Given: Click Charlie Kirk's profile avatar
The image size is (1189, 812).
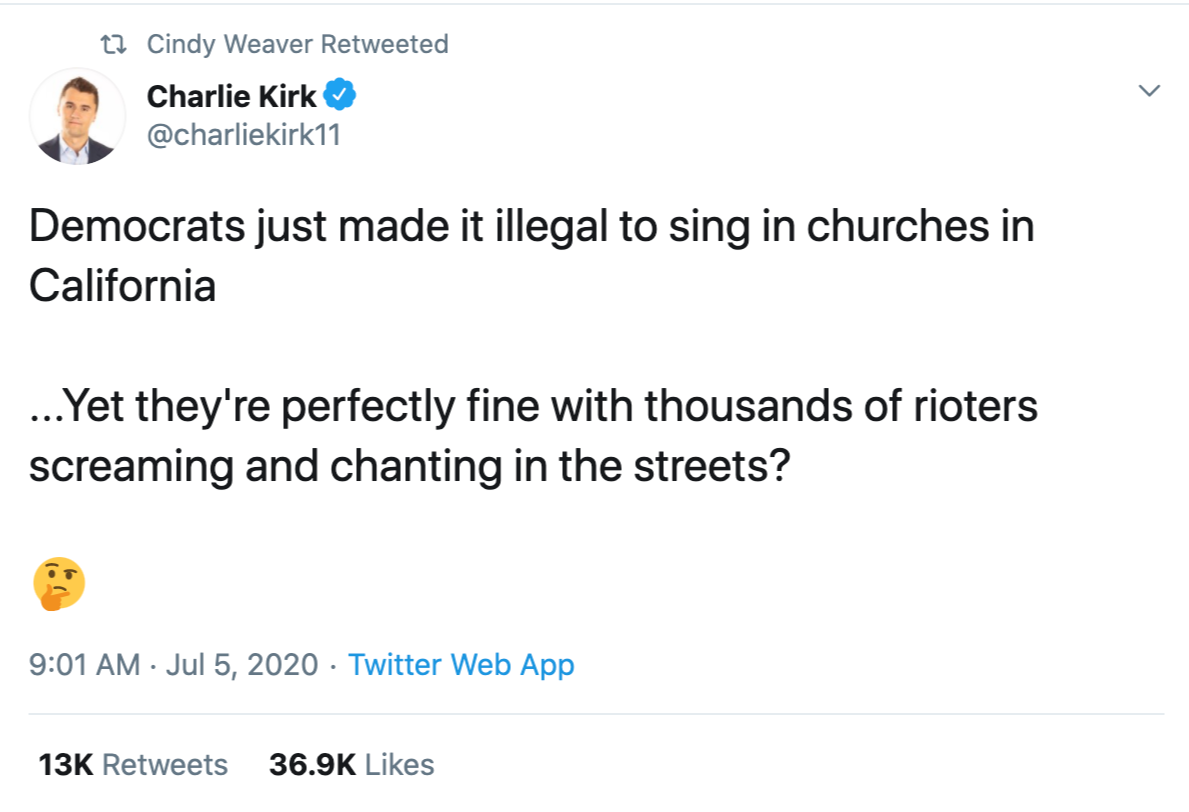Looking at the screenshot, I should [x=78, y=118].
